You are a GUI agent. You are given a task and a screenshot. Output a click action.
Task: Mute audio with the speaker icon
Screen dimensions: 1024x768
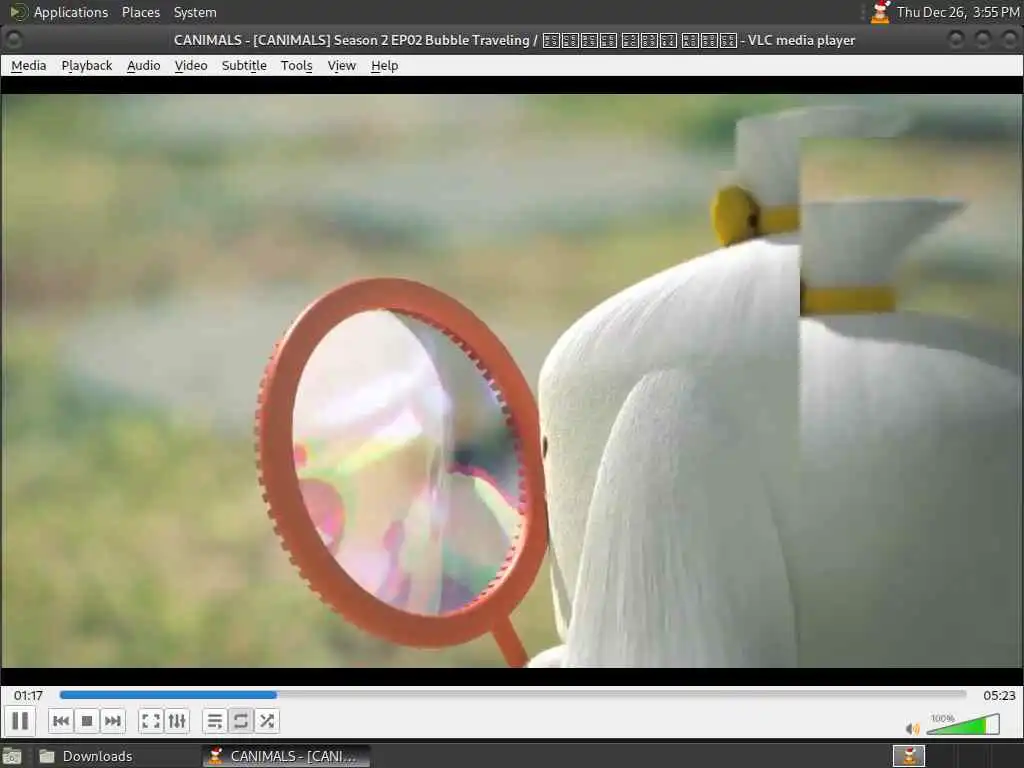pyautogui.click(x=912, y=728)
